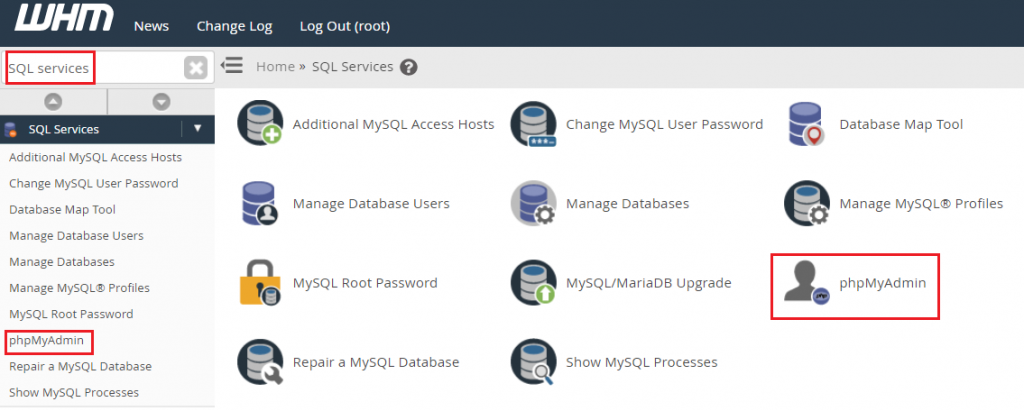Open the Change Log menu item

234,26
